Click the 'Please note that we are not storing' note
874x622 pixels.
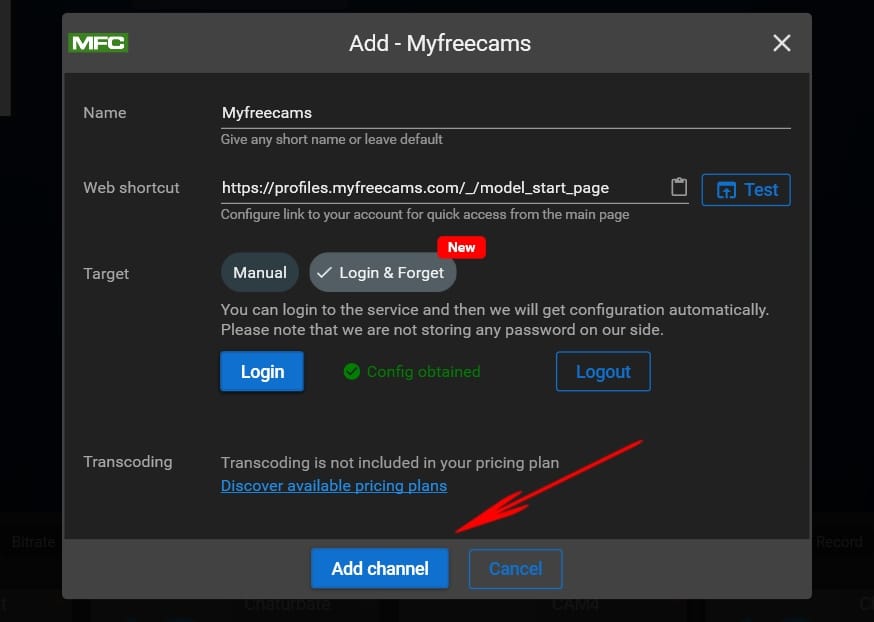[x=442, y=330]
